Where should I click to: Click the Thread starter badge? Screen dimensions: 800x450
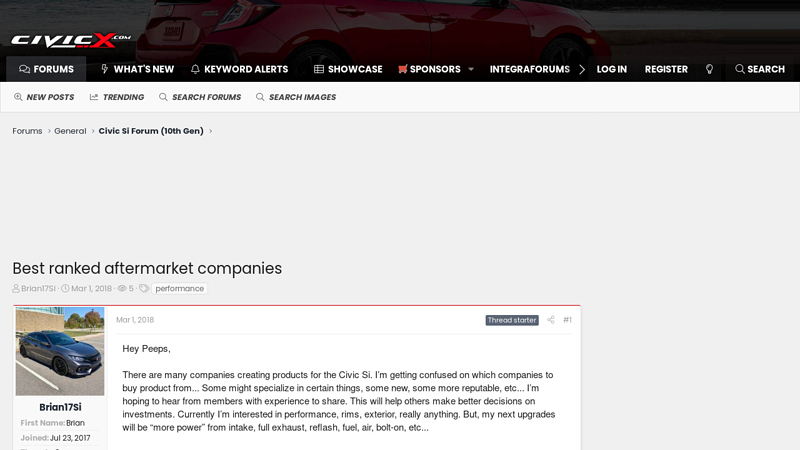512,320
